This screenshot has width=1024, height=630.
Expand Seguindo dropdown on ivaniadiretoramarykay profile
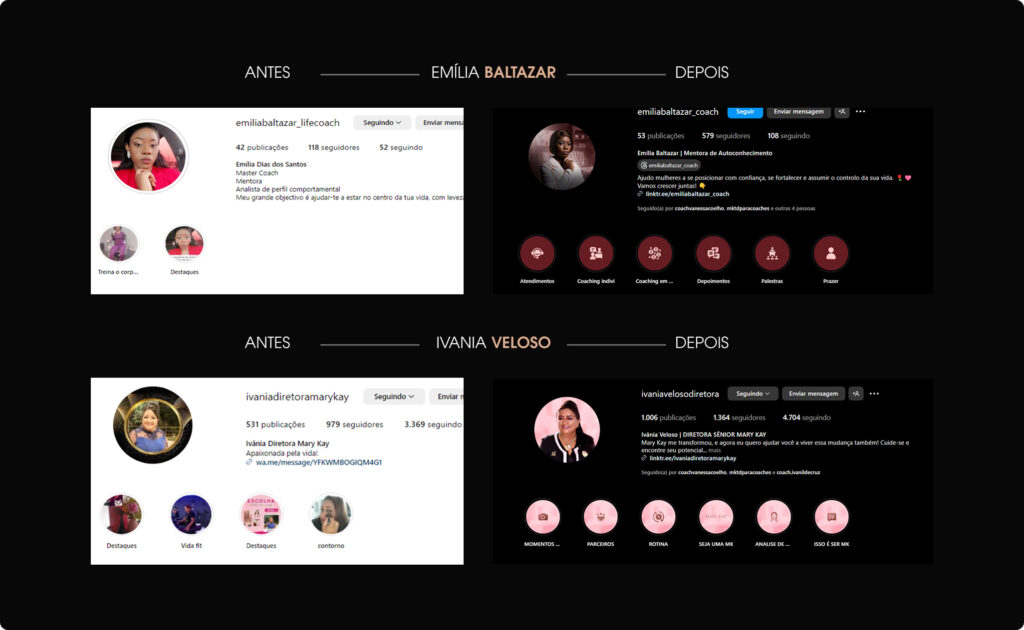coord(394,396)
